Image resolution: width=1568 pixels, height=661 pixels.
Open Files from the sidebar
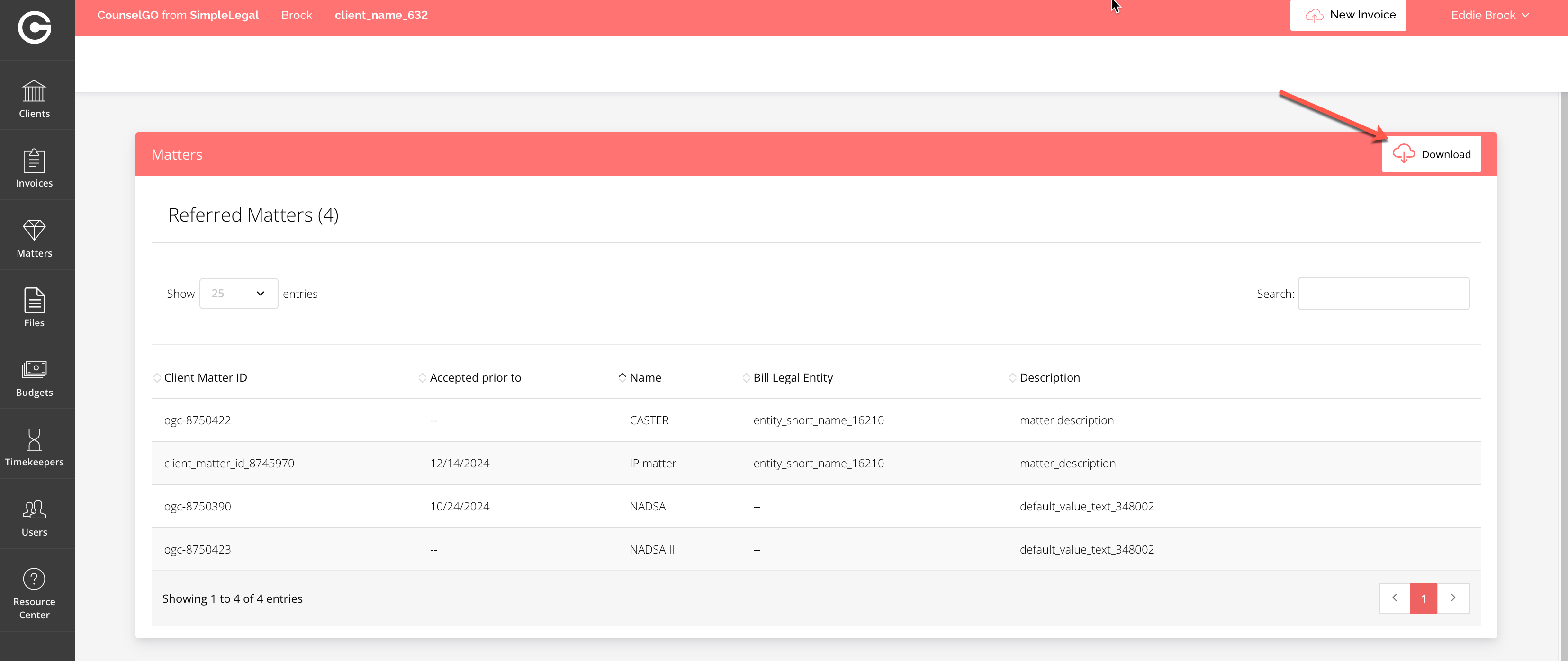pyautogui.click(x=34, y=307)
